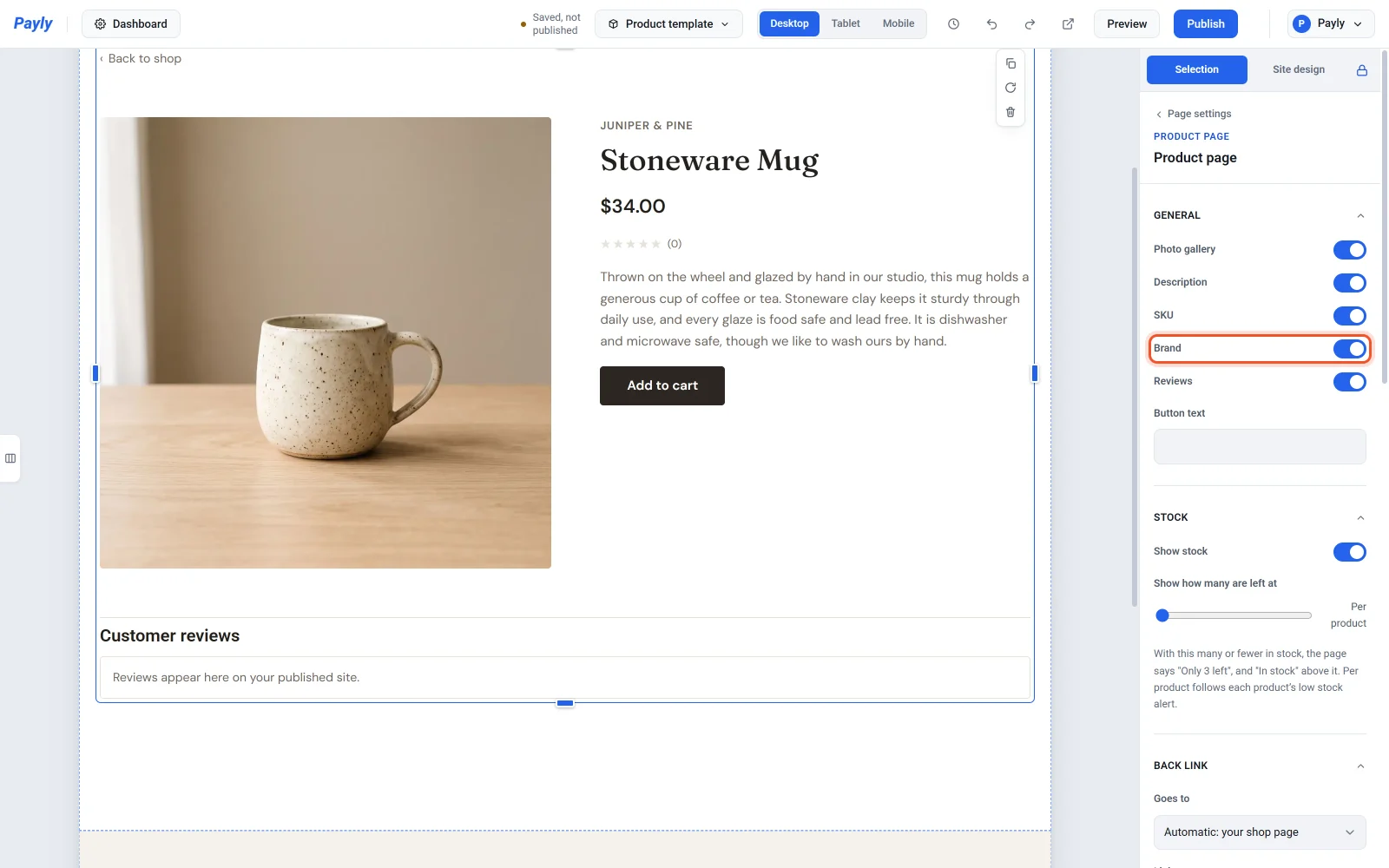Viewport: 1389px width, 868px height.
Task: Toggle off Brand
Action: click(1349, 349)
